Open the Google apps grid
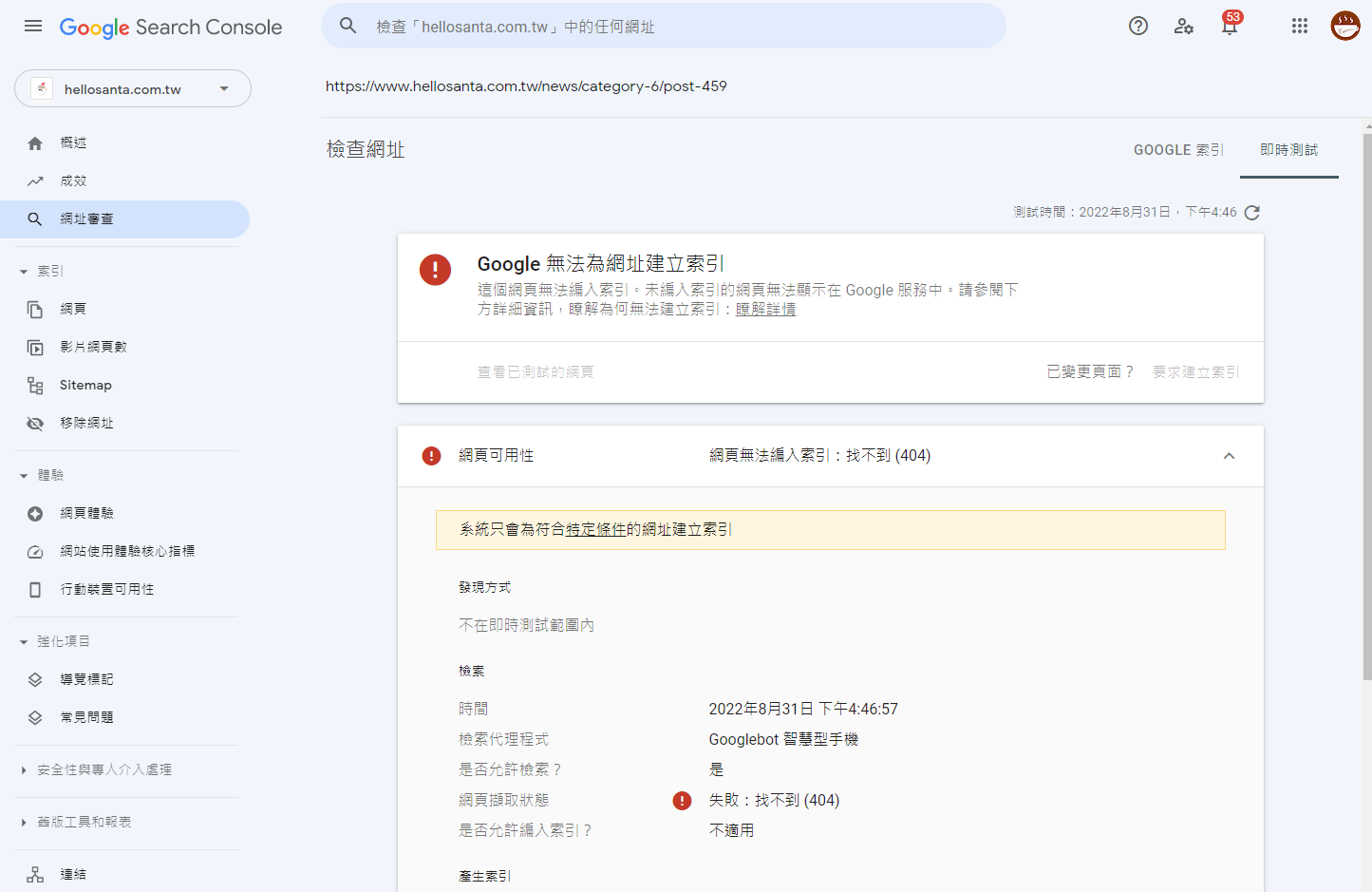This screenshot has height=892, width=1372. coord(1300,26)
